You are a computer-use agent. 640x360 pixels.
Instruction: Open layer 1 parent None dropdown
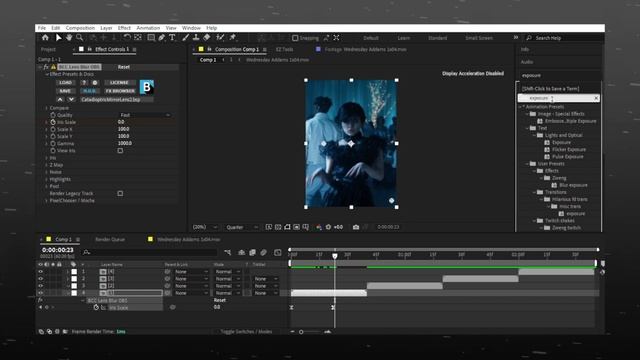[x=191, y=271]
